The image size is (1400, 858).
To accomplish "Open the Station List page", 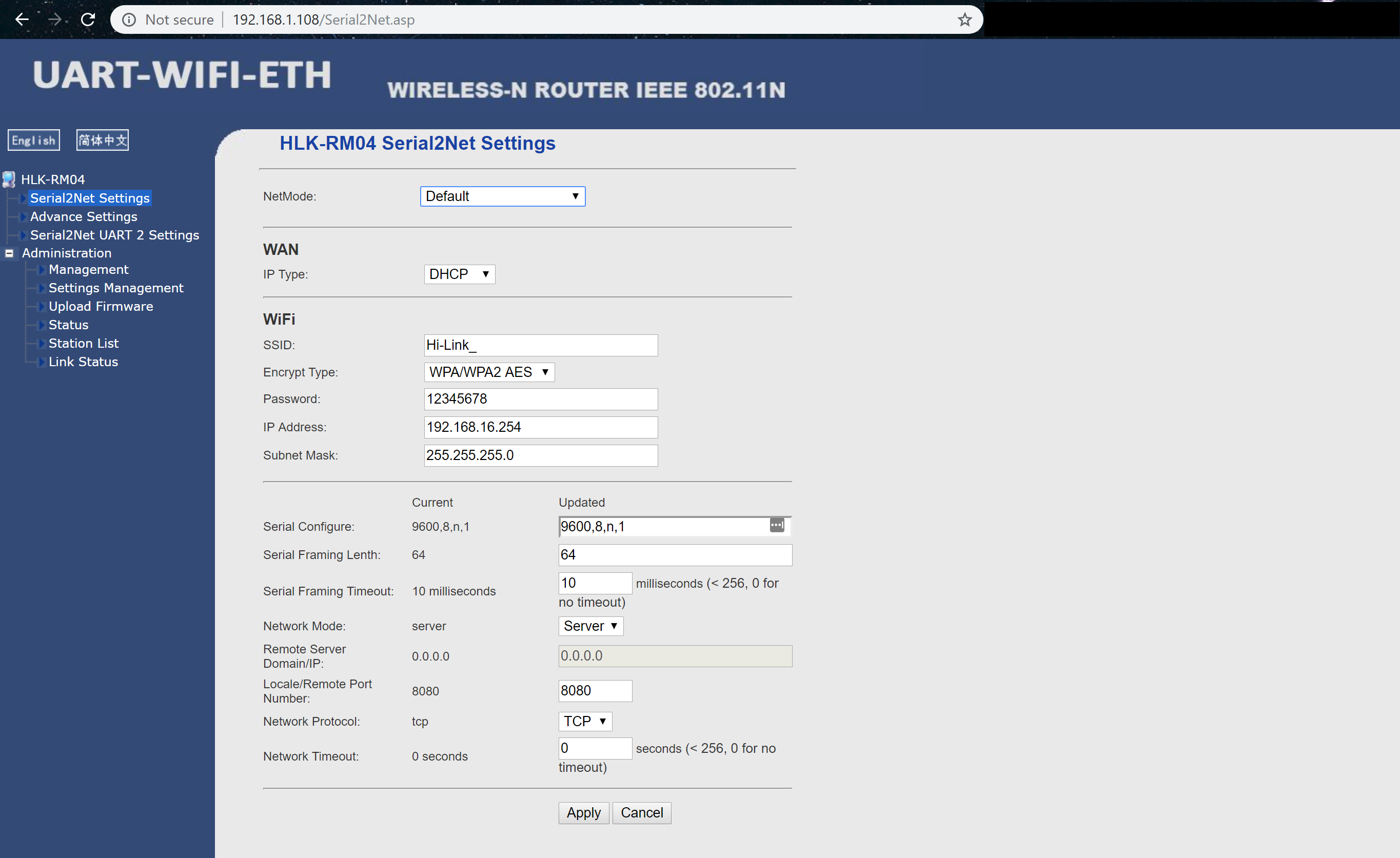I will click(84, 344).
